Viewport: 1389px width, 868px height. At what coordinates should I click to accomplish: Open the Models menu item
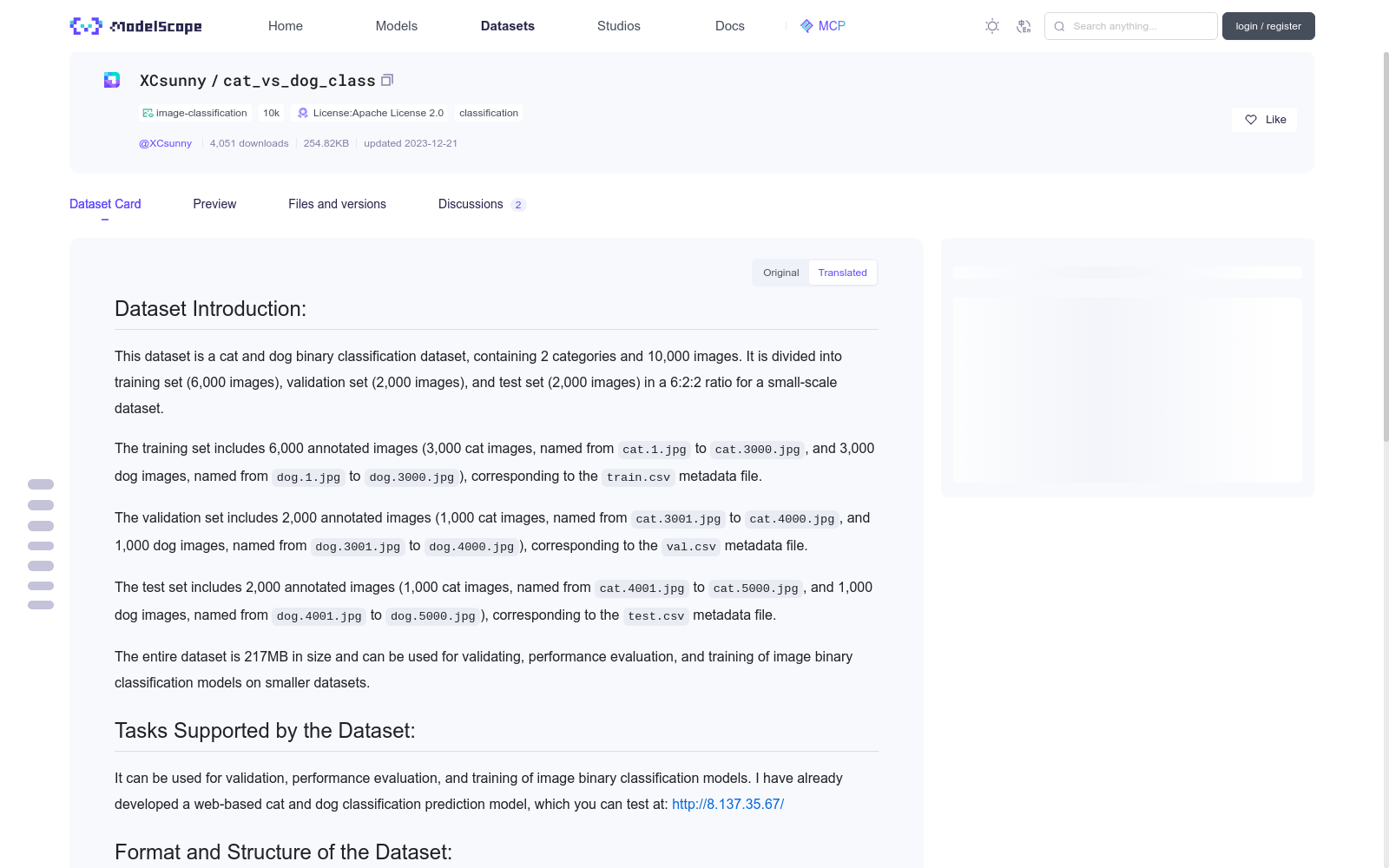tap(397, 26)
